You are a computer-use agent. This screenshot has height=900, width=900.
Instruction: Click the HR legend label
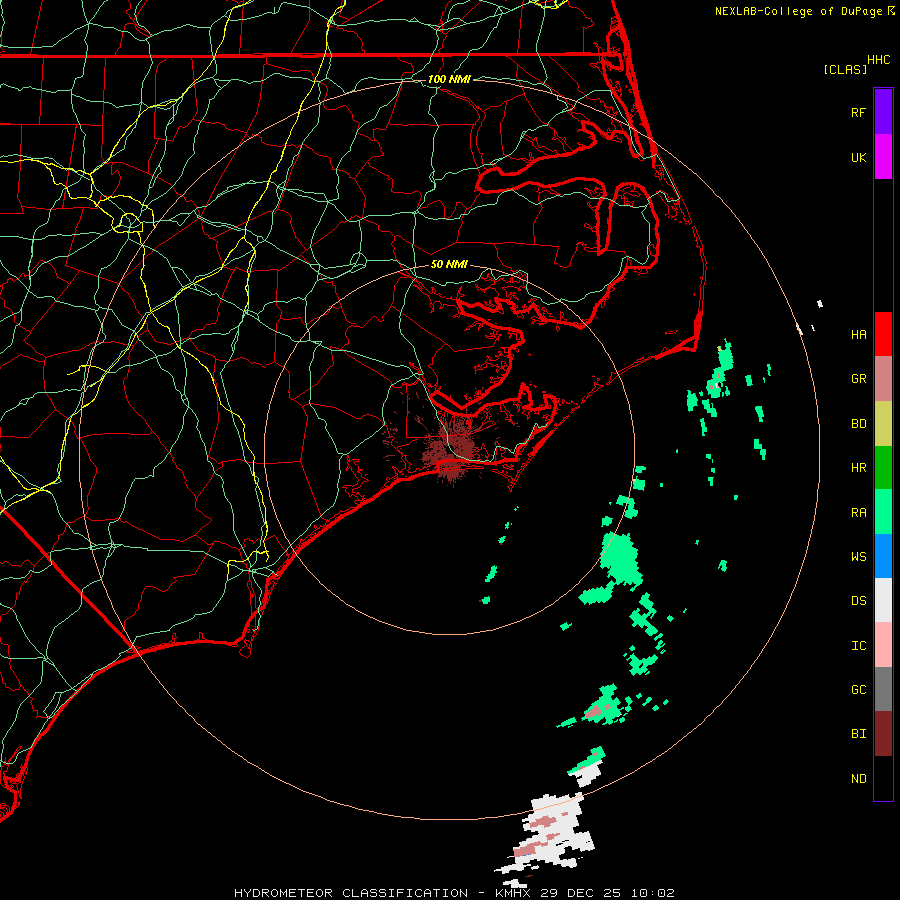(858, 468)
